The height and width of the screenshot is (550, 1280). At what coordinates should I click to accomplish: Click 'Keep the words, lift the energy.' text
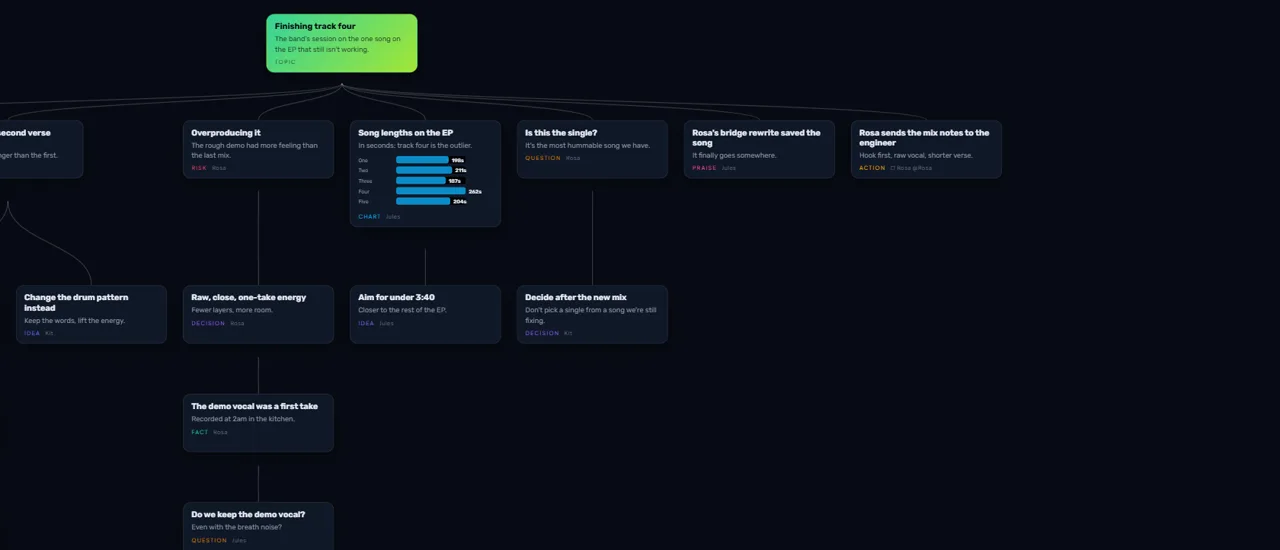coord(74,320)
